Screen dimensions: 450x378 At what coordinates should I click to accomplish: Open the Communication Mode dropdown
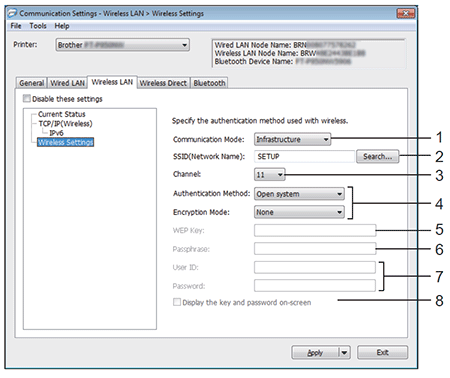tap(292, 139)
